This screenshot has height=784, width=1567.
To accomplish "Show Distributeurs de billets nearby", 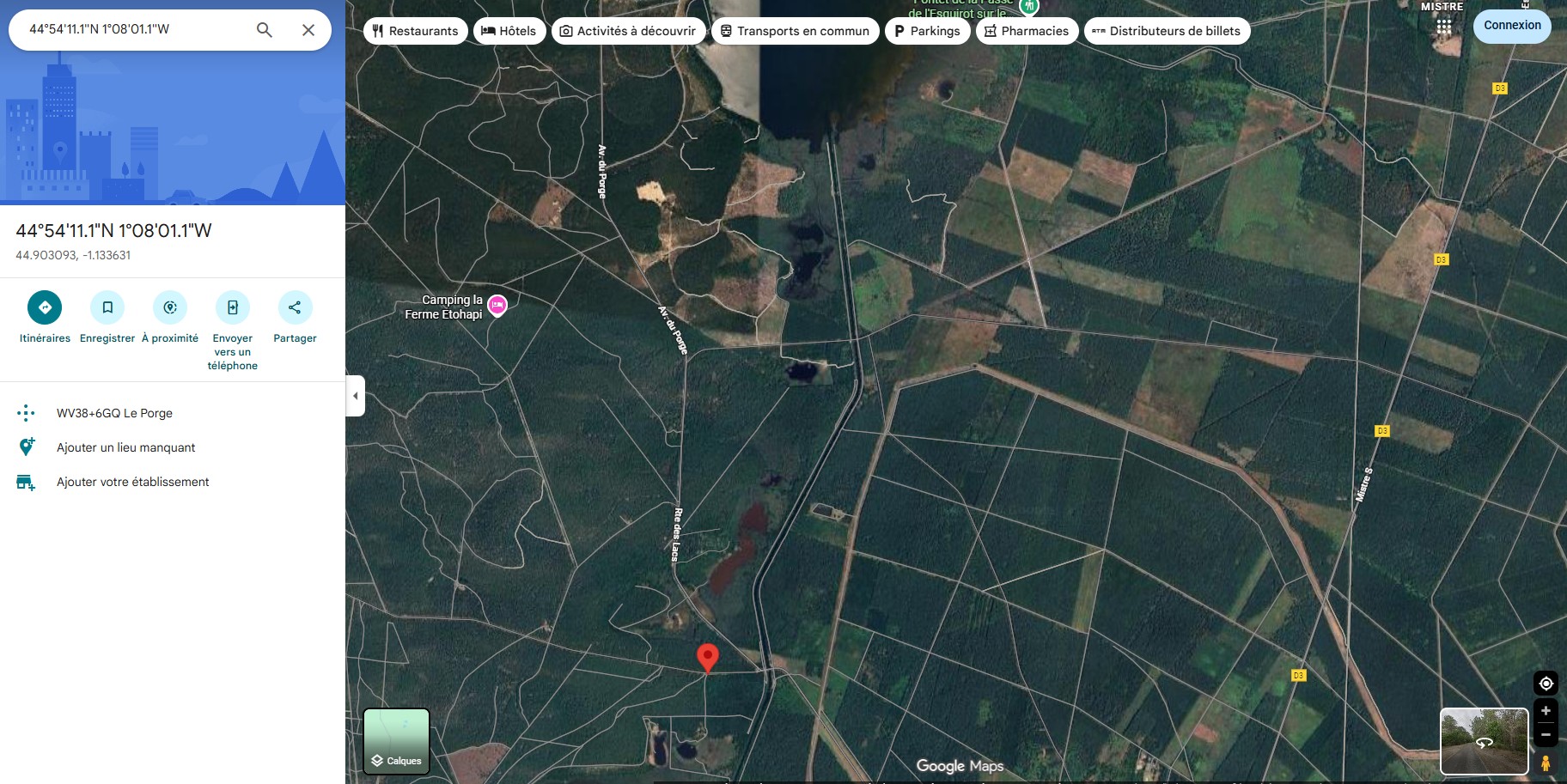I will (1167, 31).
